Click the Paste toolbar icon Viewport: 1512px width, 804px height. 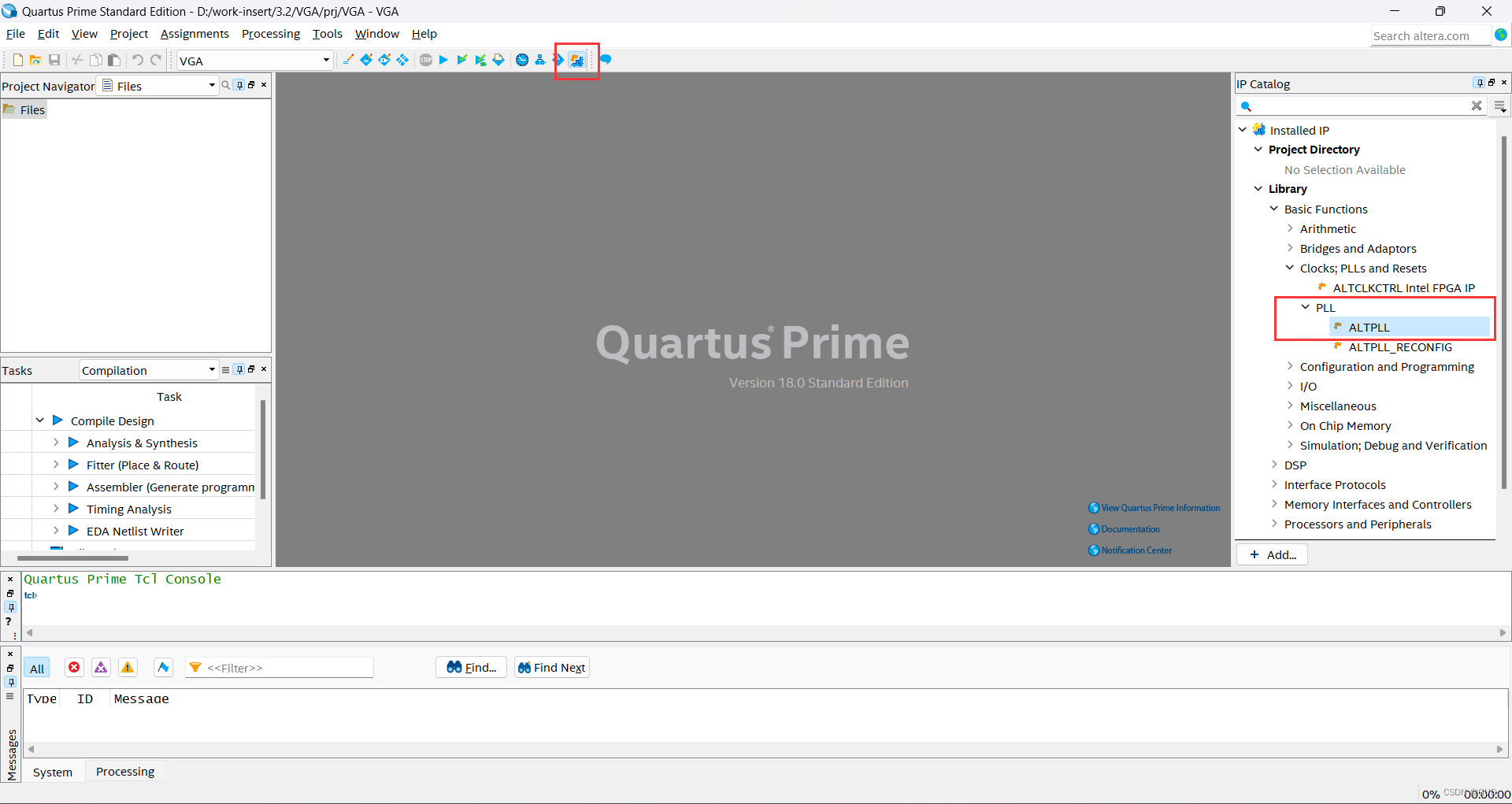[x=114, y=60]
